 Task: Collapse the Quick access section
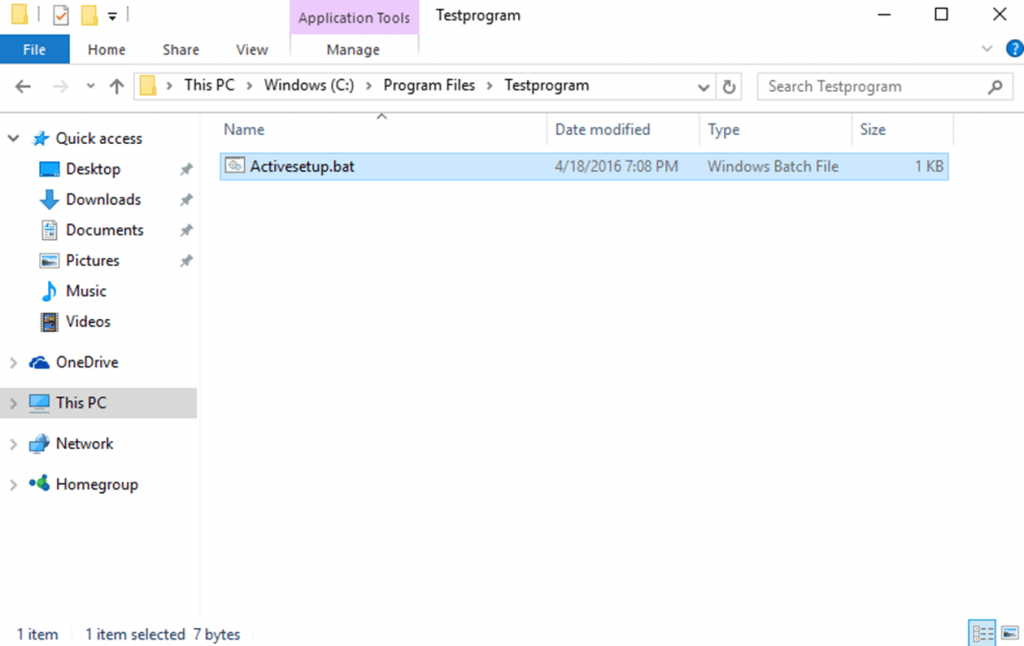13,139
